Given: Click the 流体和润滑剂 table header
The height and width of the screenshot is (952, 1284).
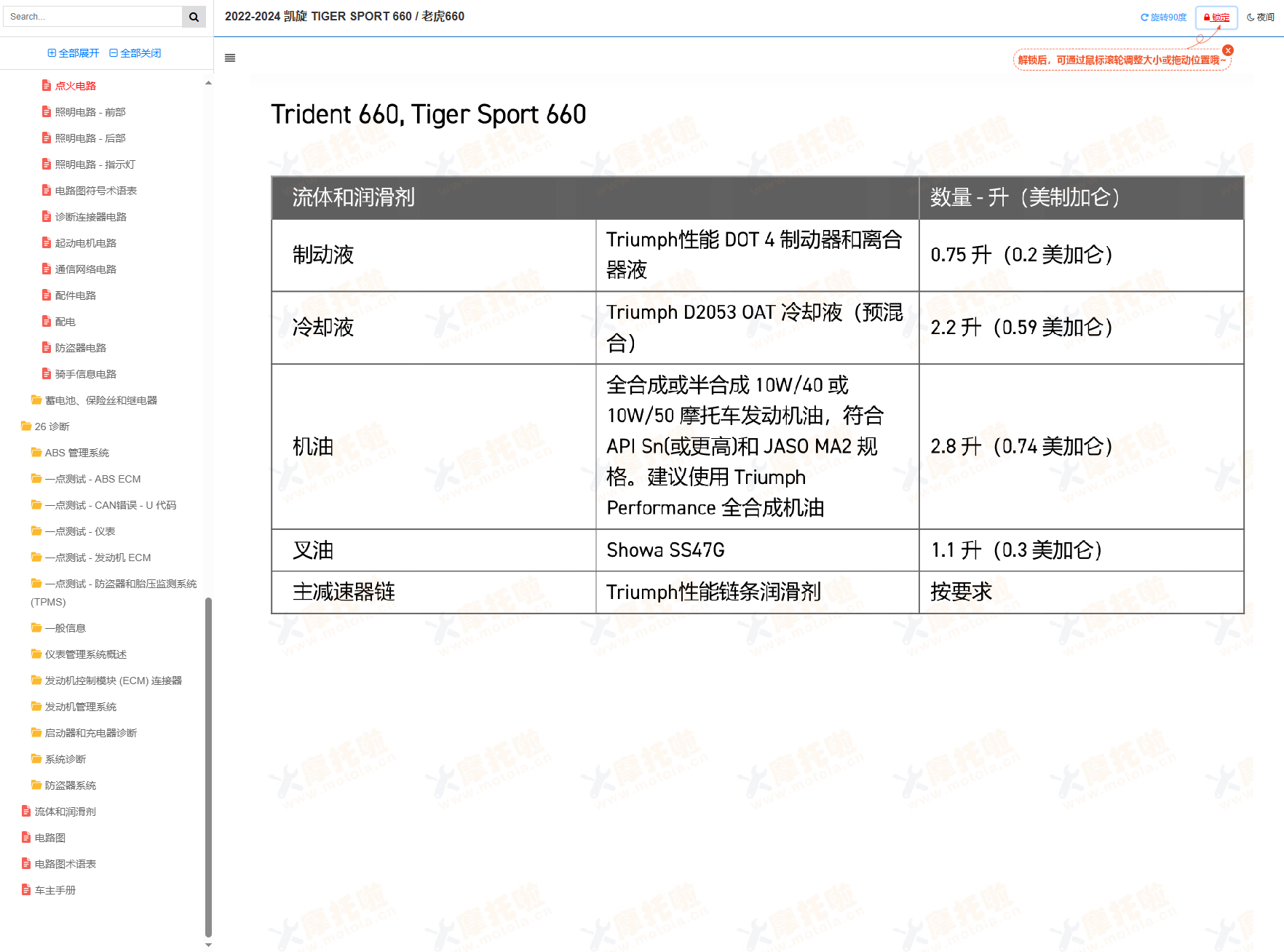Looking at the screenshot, I should click(595, 198).
